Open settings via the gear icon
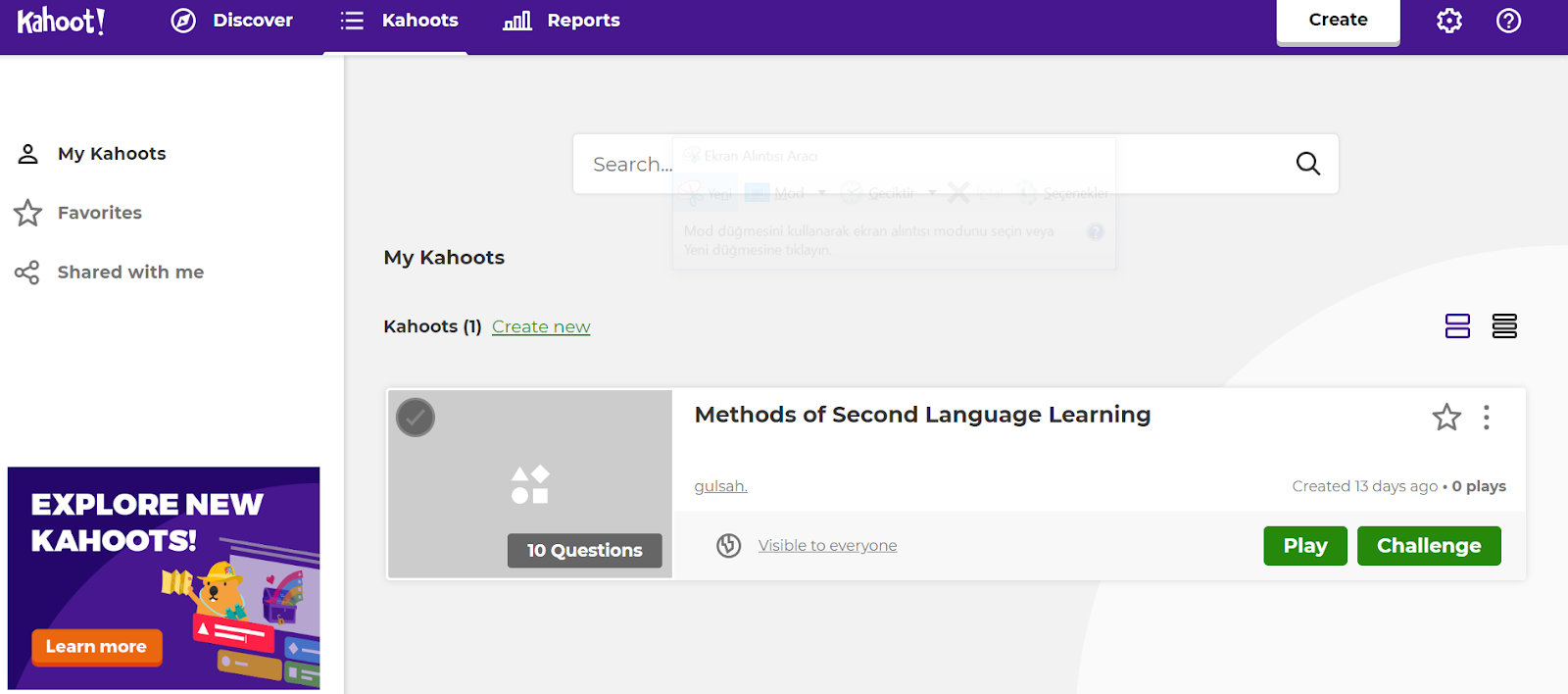This screenshot has width=1568, height=694. [1449, 21]
